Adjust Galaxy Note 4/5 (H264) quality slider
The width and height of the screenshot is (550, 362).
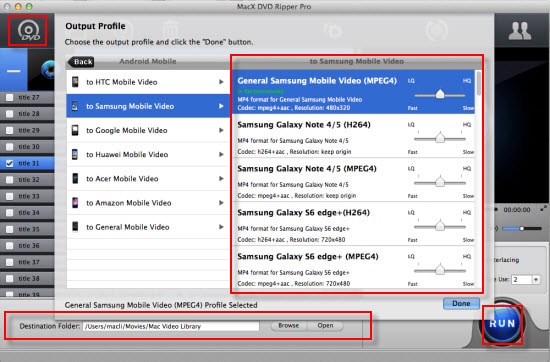tap(440, 138)
